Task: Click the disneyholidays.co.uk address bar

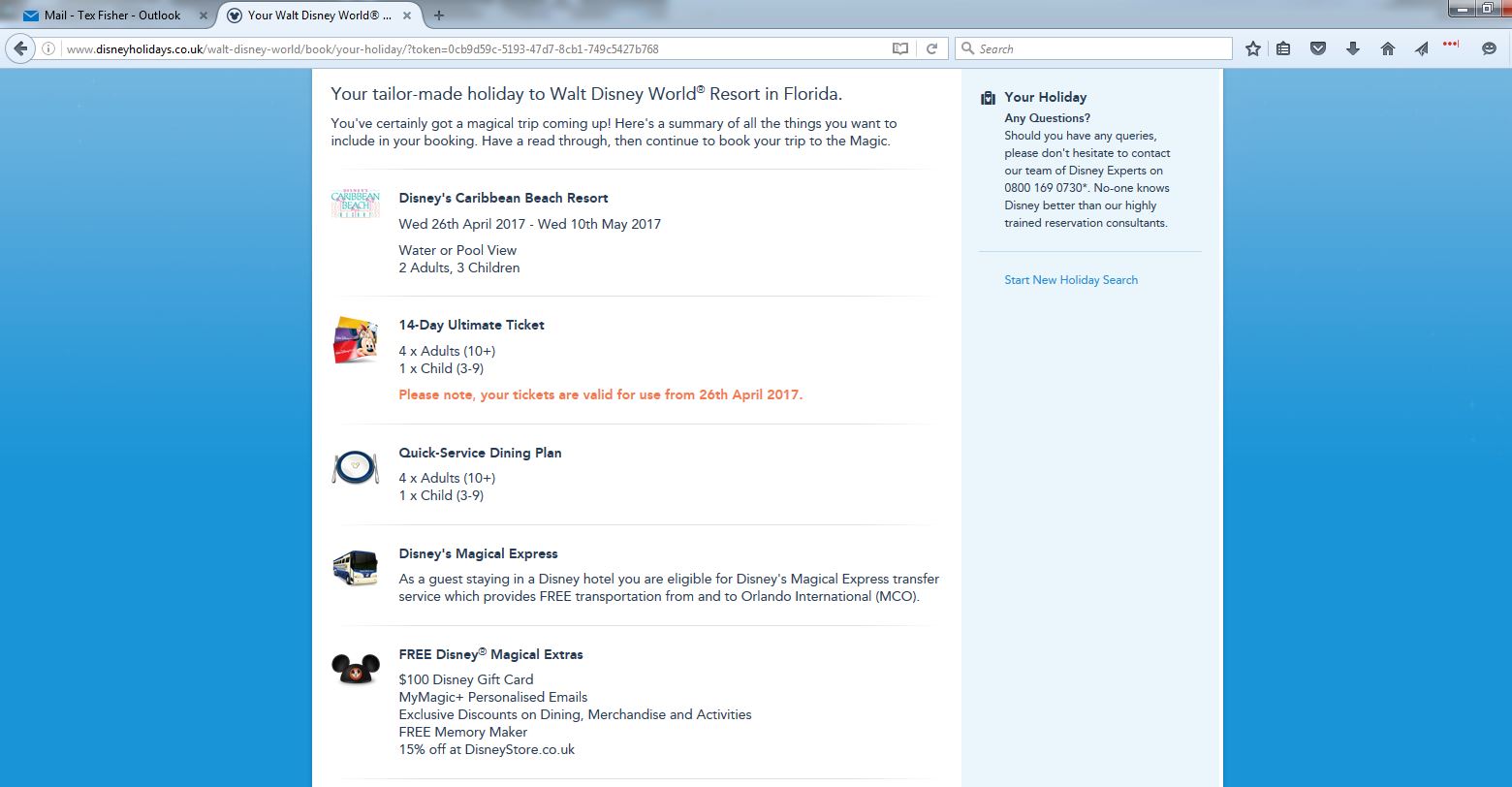Action: pos(475,48)
